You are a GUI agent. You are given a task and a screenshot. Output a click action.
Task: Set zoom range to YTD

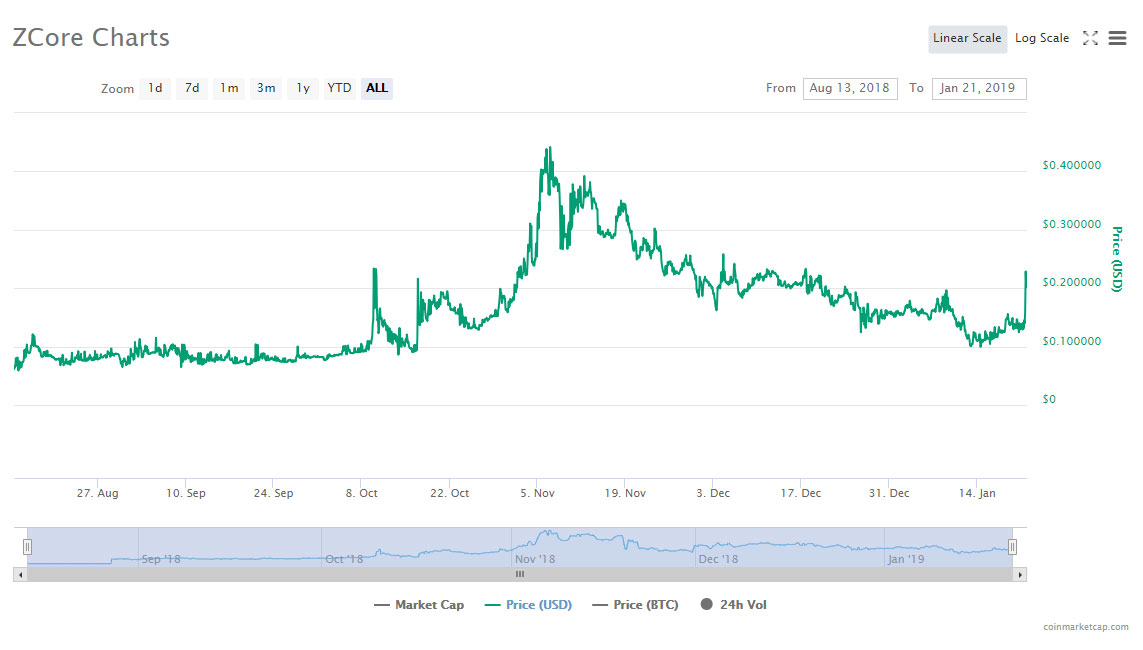point(339,88)
